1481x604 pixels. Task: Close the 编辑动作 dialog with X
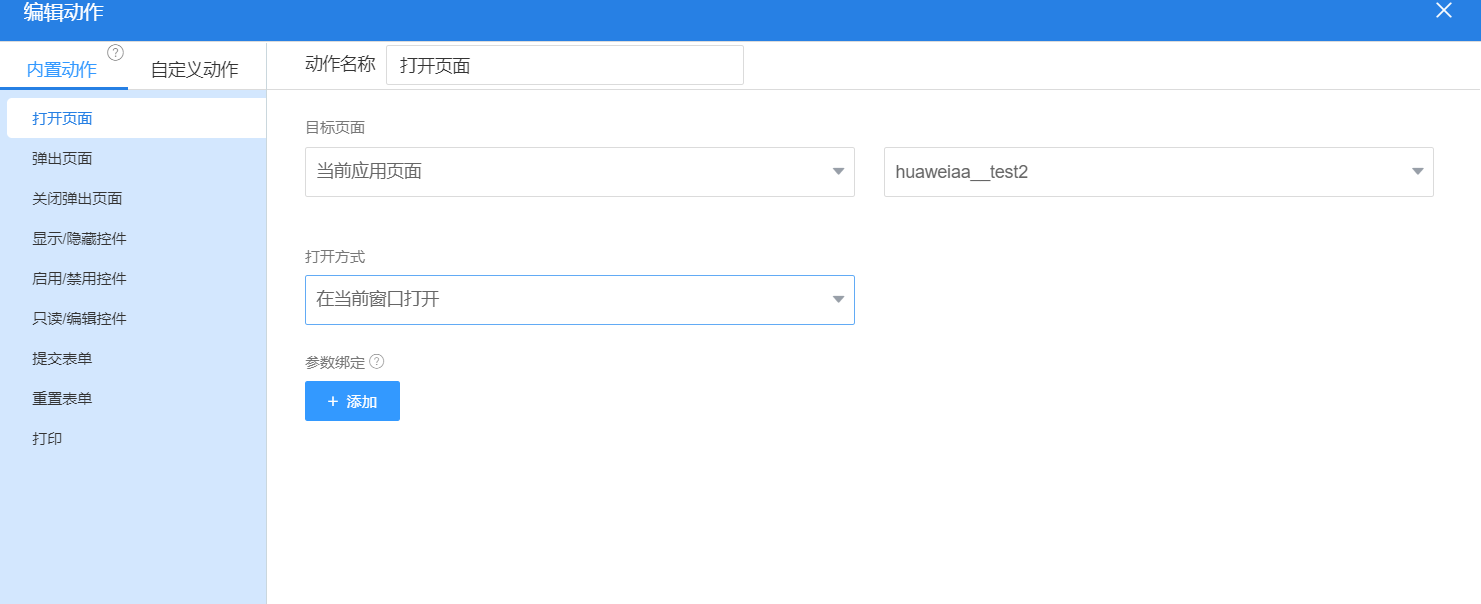pyautogui.click(x=1443, y=11)
